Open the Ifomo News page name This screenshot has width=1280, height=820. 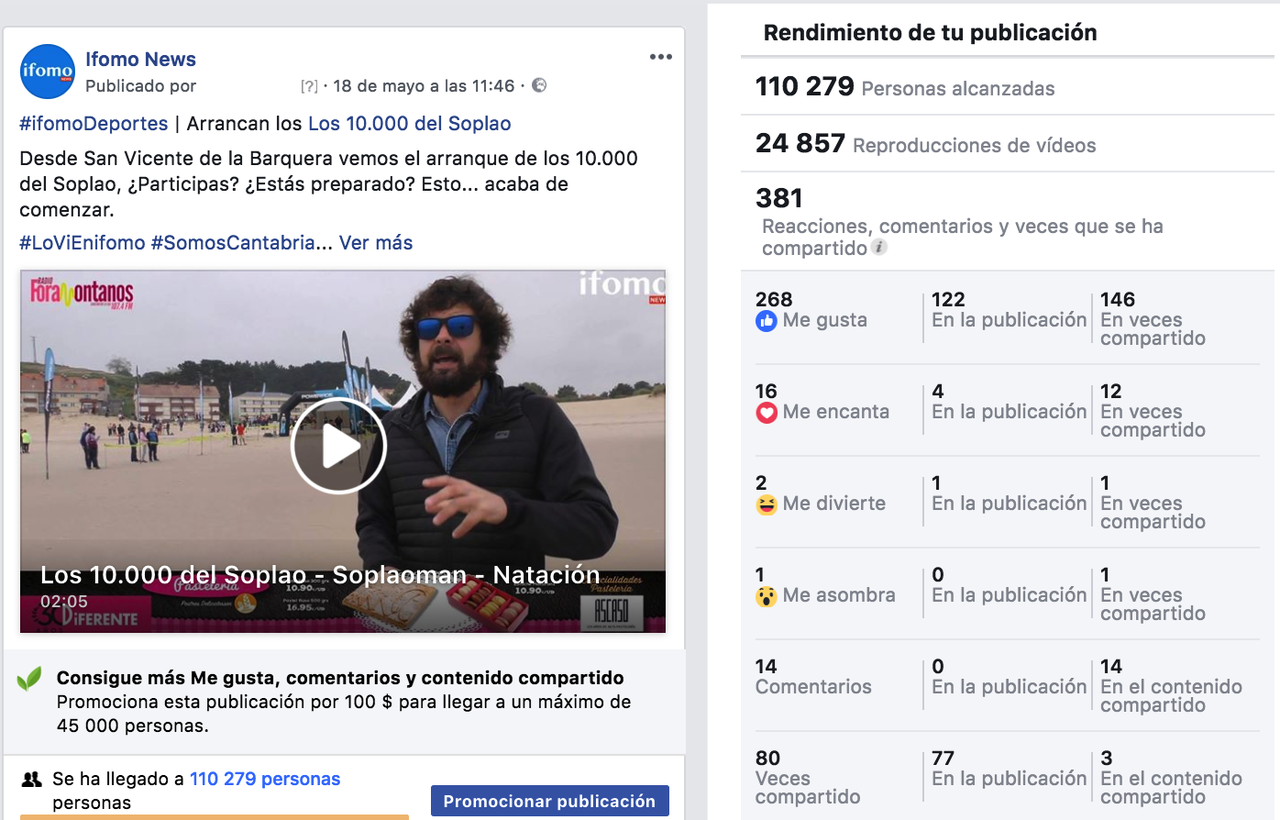click(141, 59)
